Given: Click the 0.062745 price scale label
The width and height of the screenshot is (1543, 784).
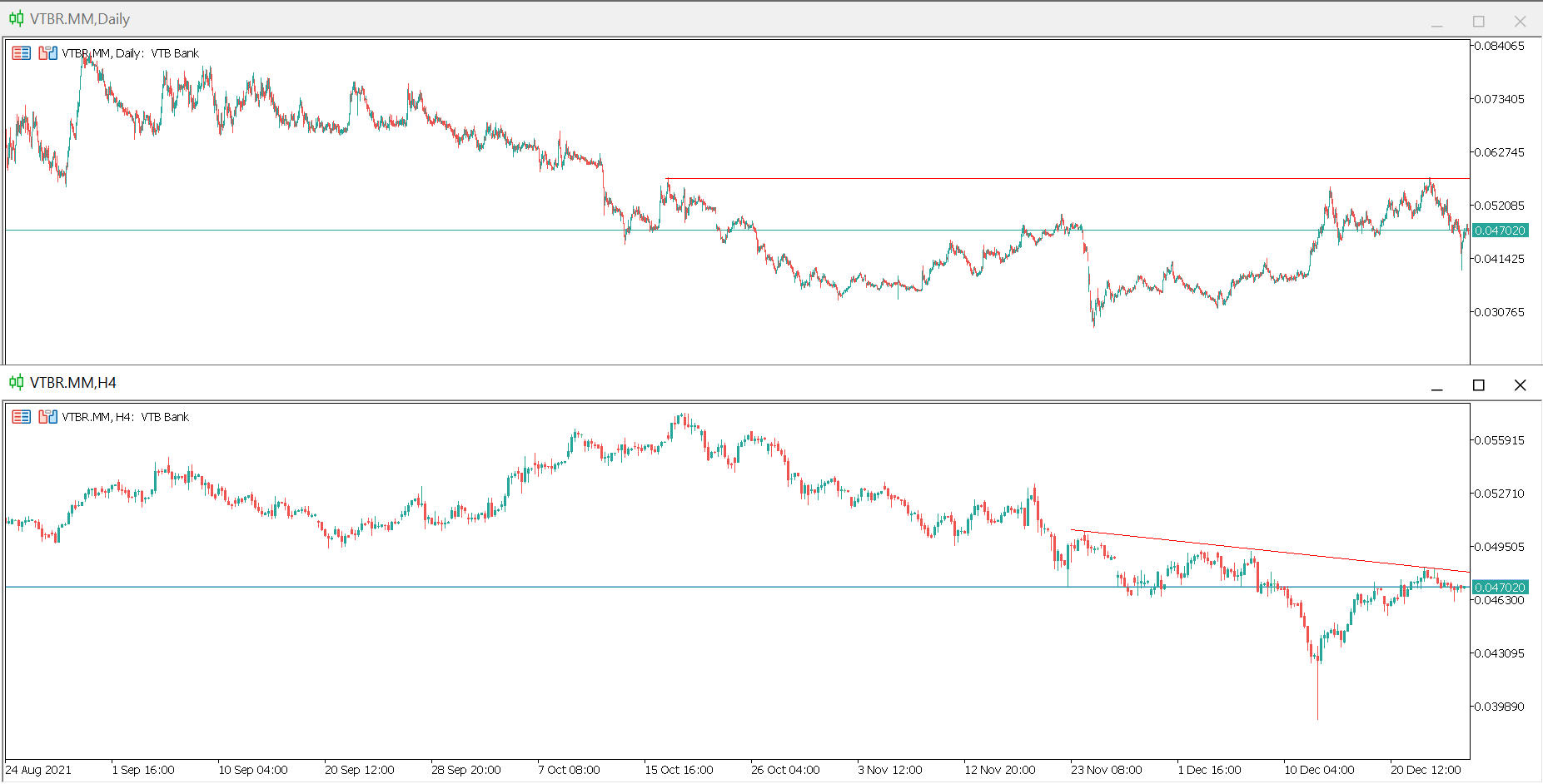Looking at the screenshot, I should point(1500,152).
